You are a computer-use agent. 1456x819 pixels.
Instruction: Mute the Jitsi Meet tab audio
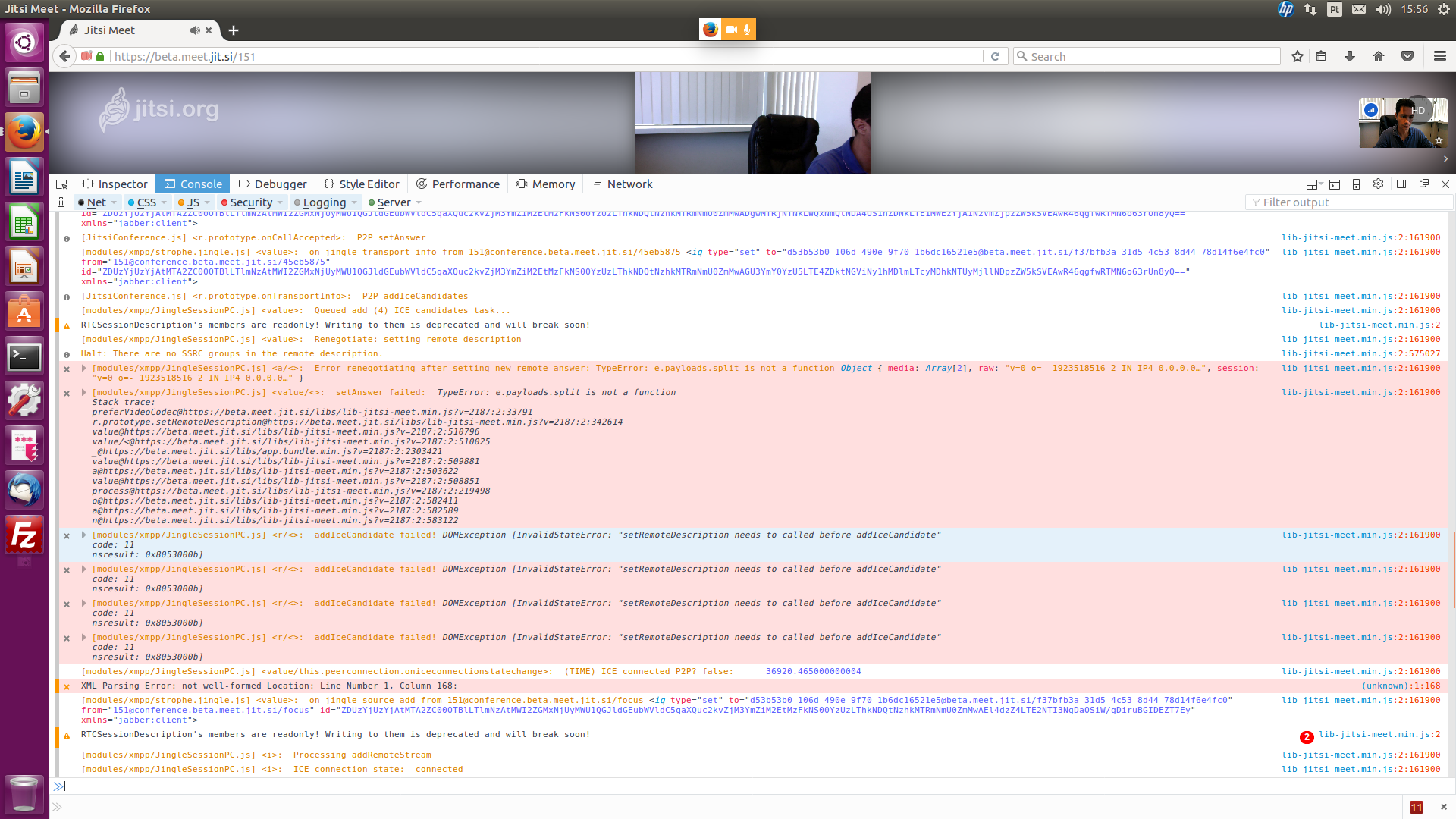click(x=195, y=30)
